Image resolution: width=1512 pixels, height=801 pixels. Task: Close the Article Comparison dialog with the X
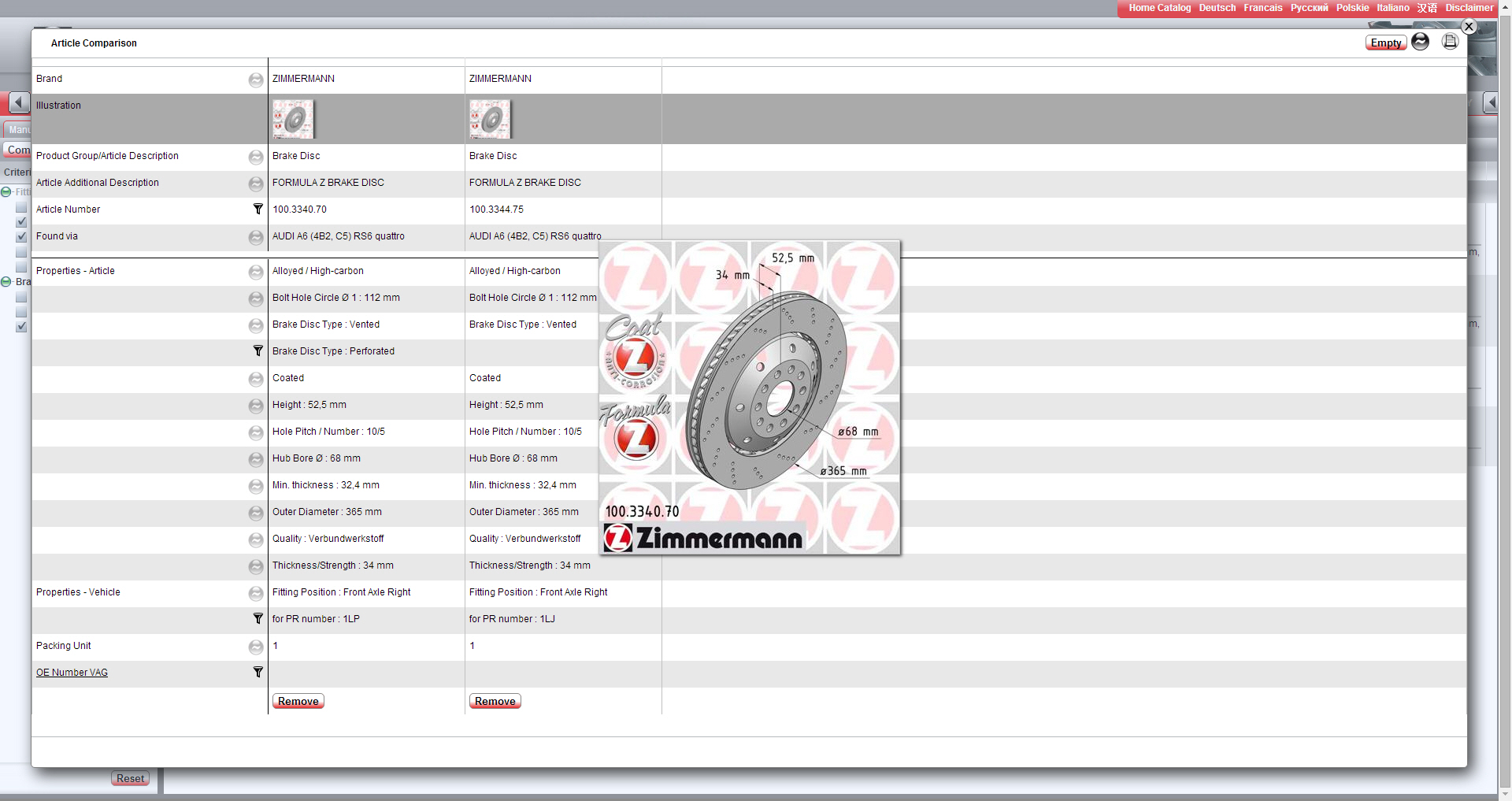1469,26
